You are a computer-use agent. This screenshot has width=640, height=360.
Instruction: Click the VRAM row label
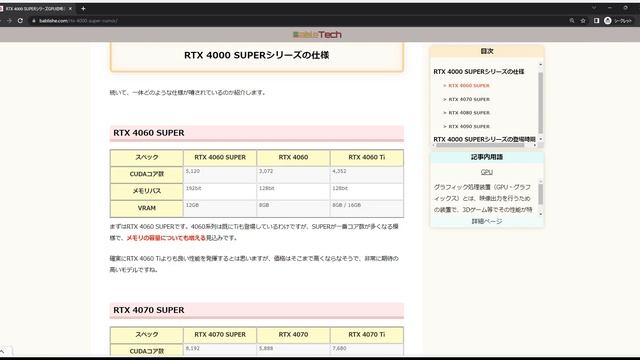[147, 208]
